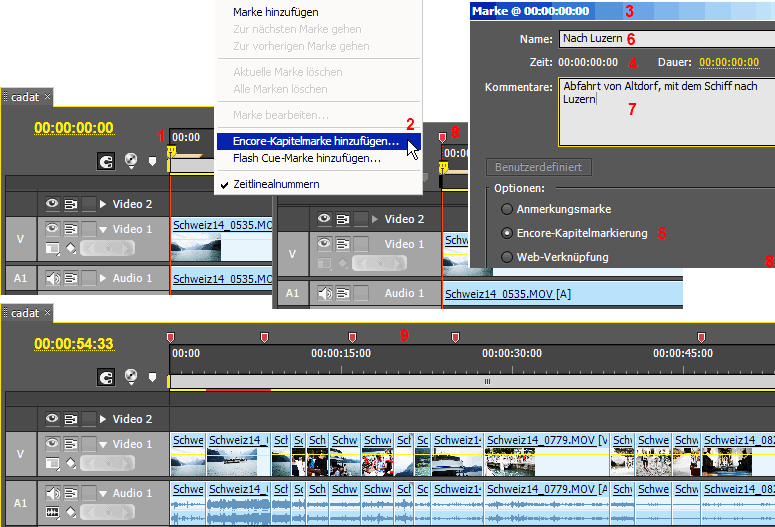Choose Encore-Kapitelmarke hinzufügen menu entry

(319, 141)
